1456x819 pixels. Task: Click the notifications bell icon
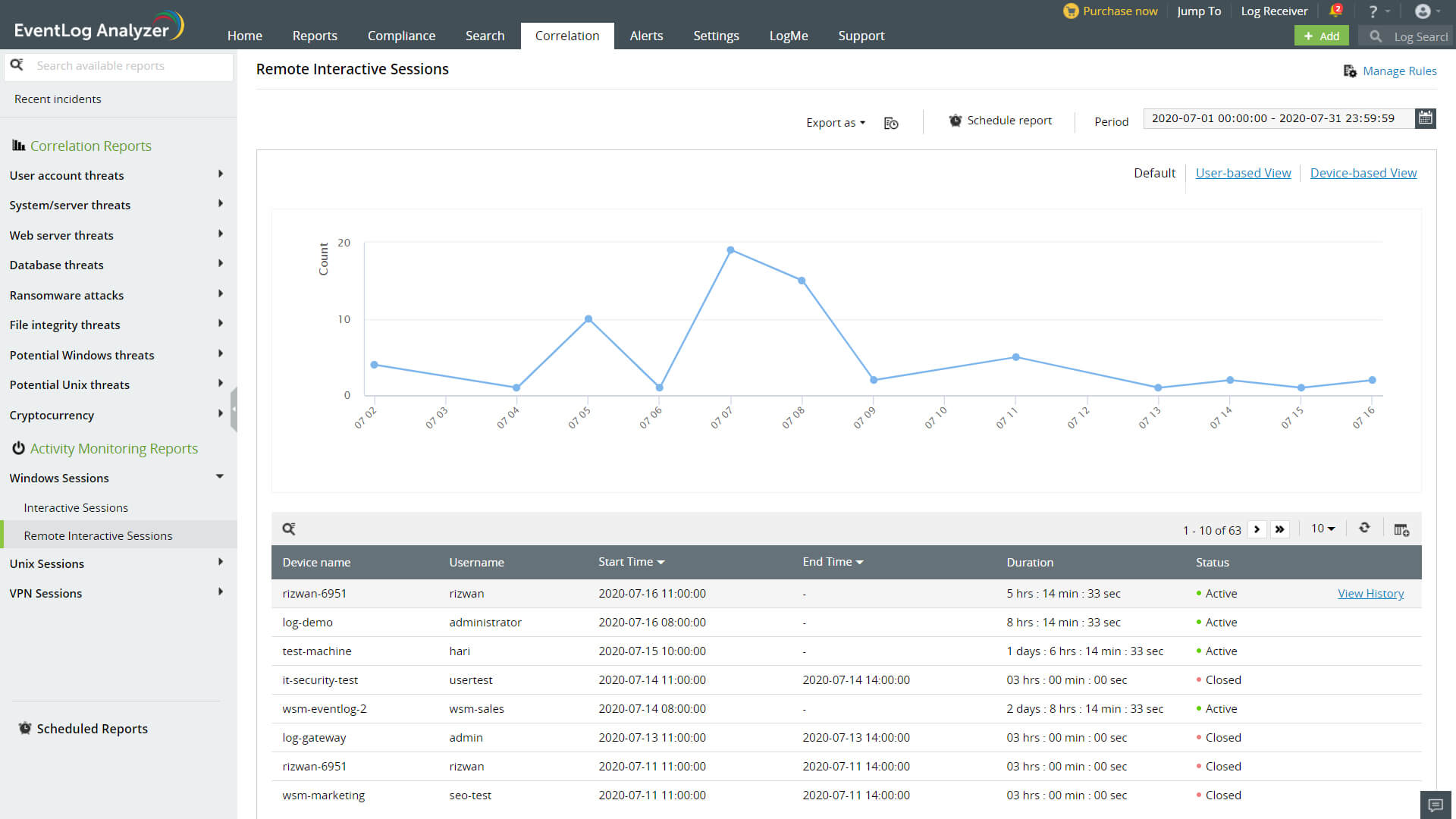tap(1335, 11)
